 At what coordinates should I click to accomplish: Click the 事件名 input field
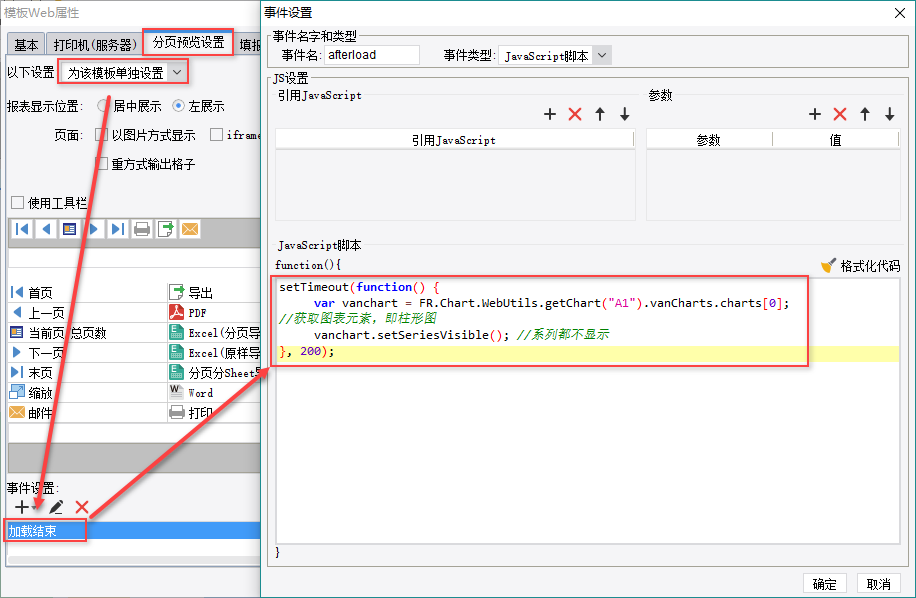point(372,55)
